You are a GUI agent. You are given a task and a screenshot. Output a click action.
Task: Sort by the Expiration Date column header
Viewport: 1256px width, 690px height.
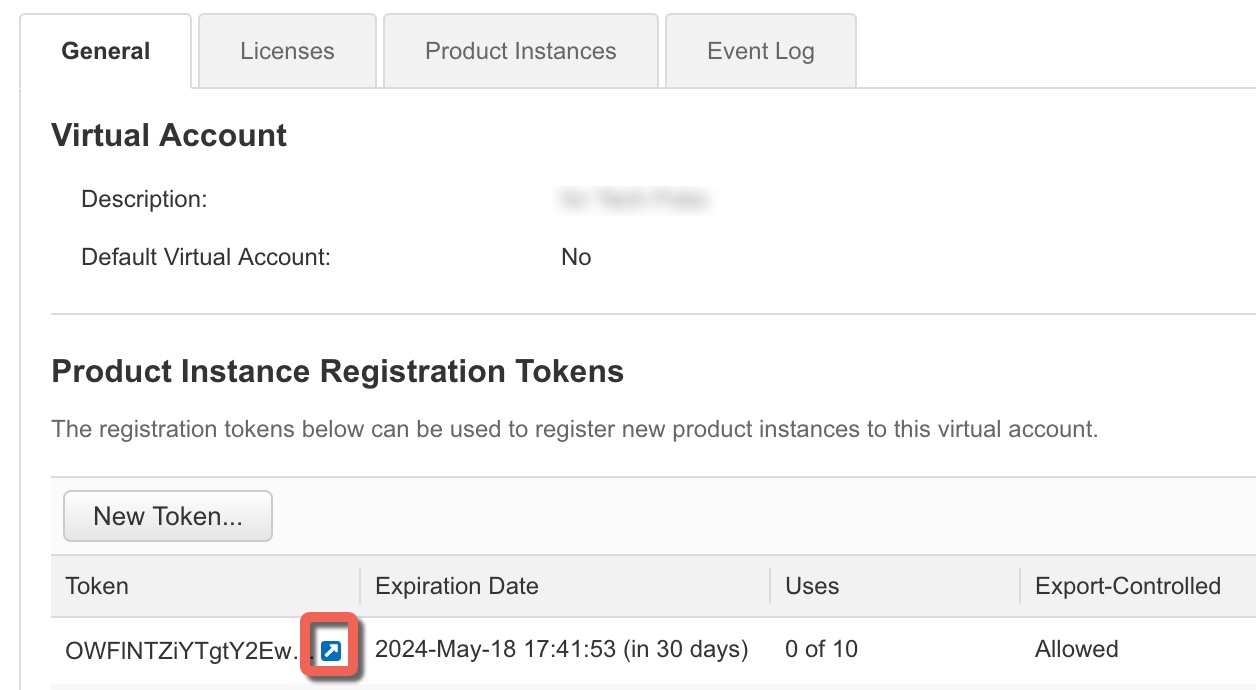[456, 586]
